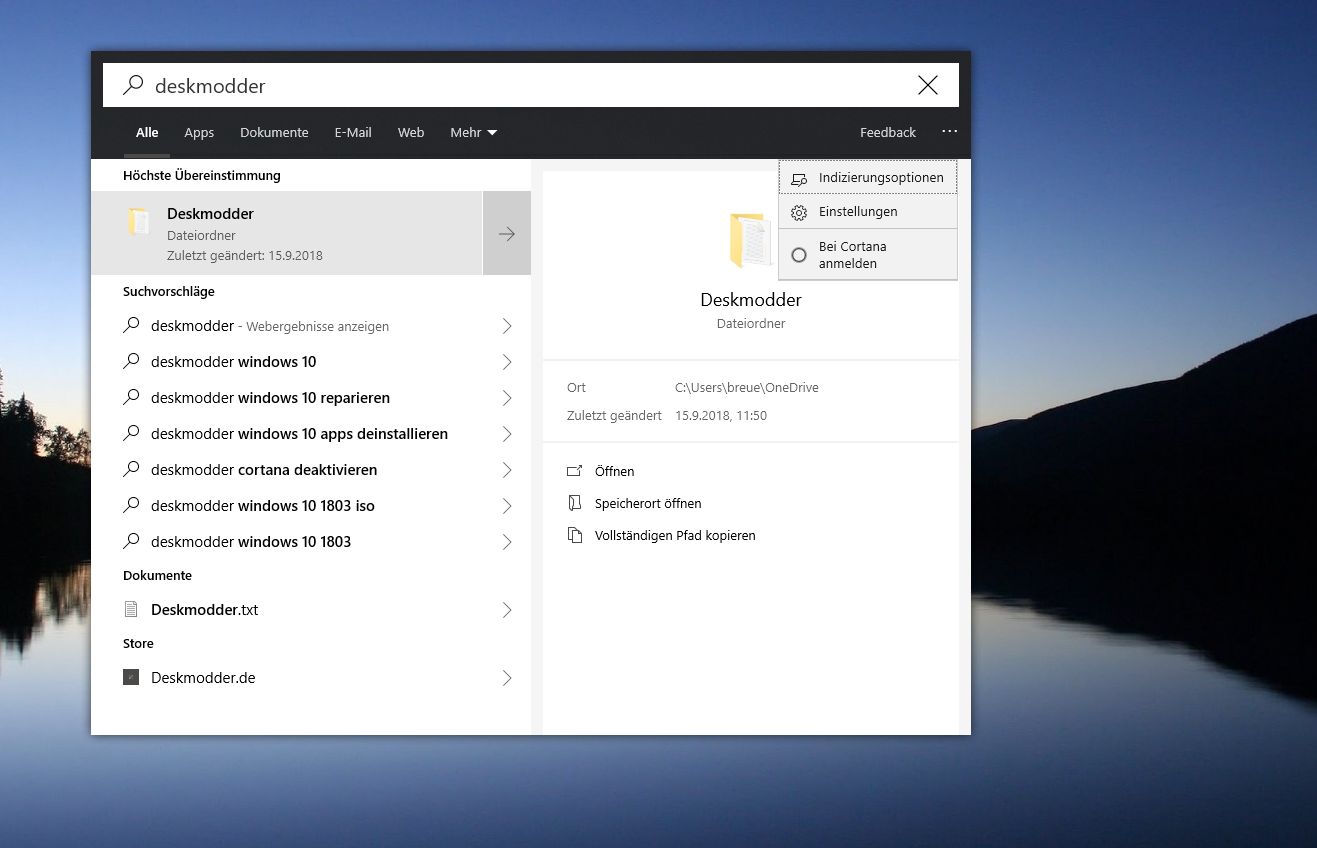Expand the top Deskmodder result arrow
The width and height of the screenshot is (1317, 848).
[507, 233]
